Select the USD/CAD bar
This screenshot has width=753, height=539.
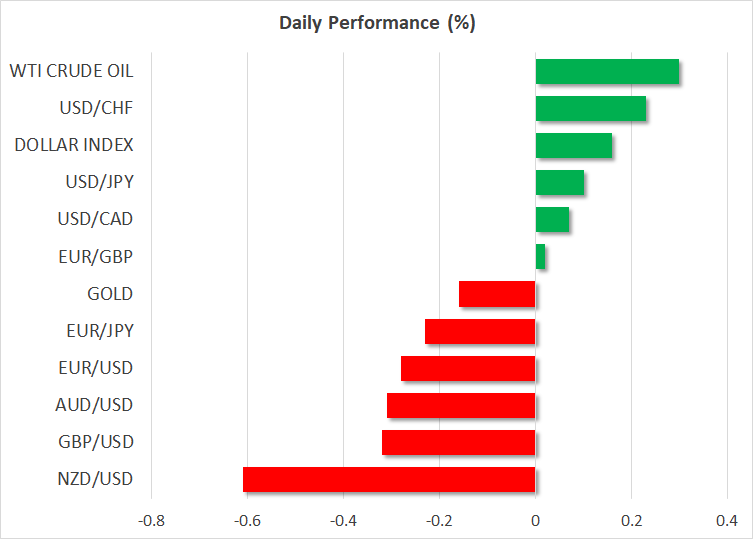552,220
